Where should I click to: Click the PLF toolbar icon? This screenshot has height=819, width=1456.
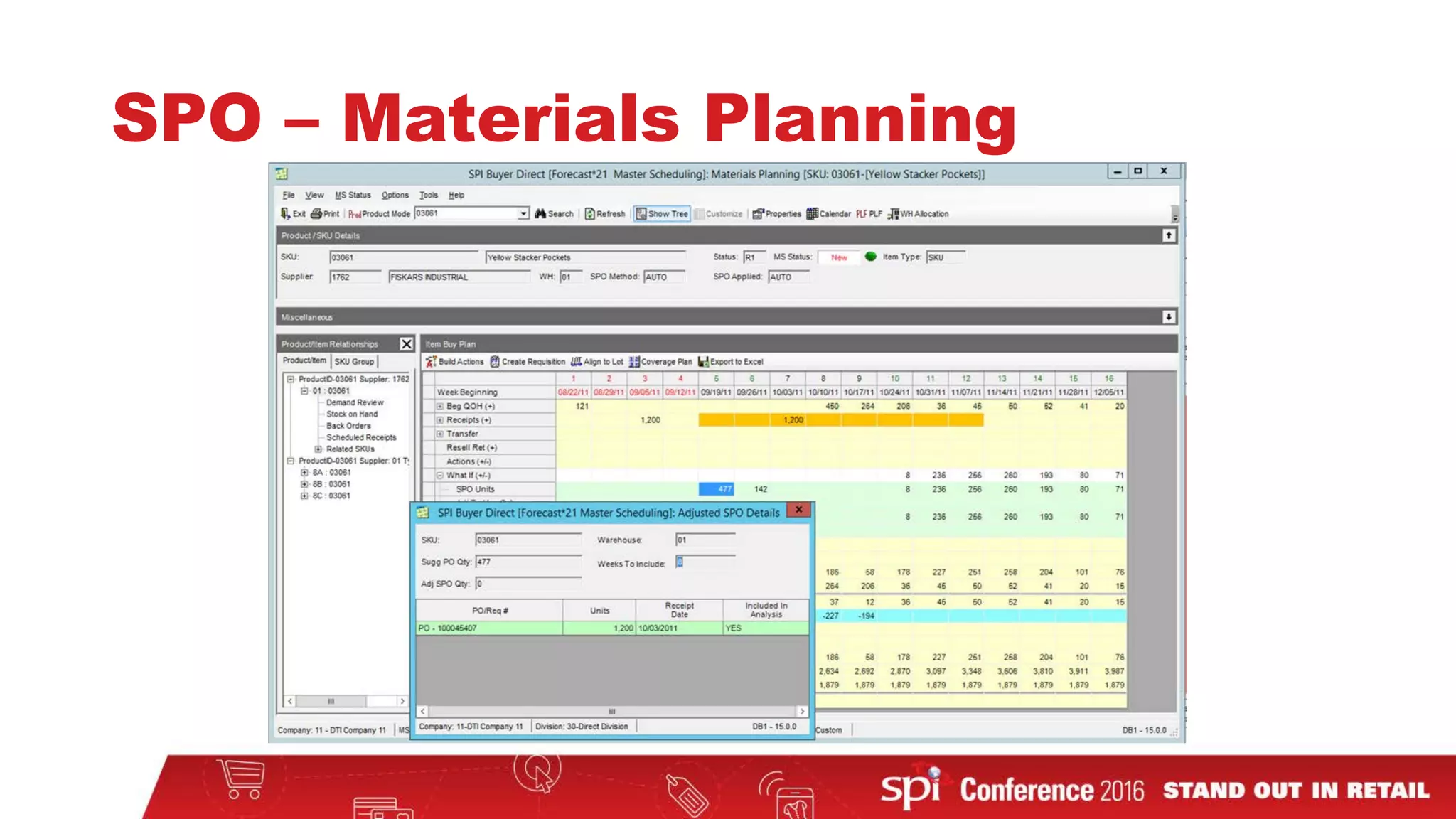(861, 214)
